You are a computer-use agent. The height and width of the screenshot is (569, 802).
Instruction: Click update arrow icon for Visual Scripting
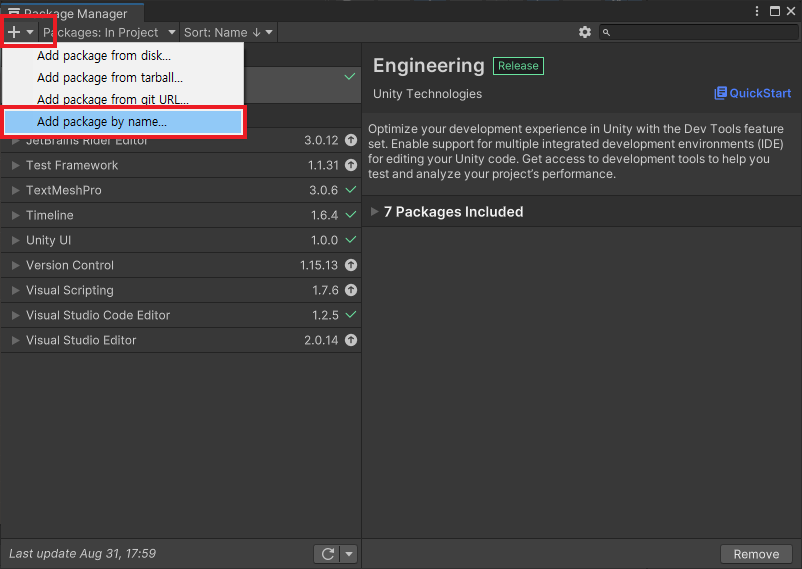coord(351,290)
